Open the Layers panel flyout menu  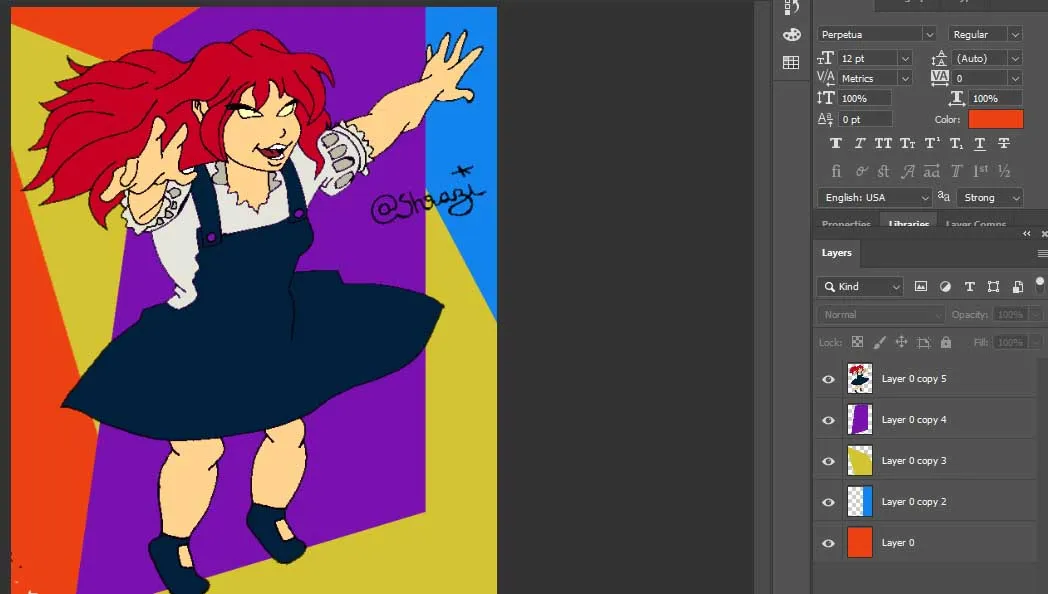click(1042, 253)
